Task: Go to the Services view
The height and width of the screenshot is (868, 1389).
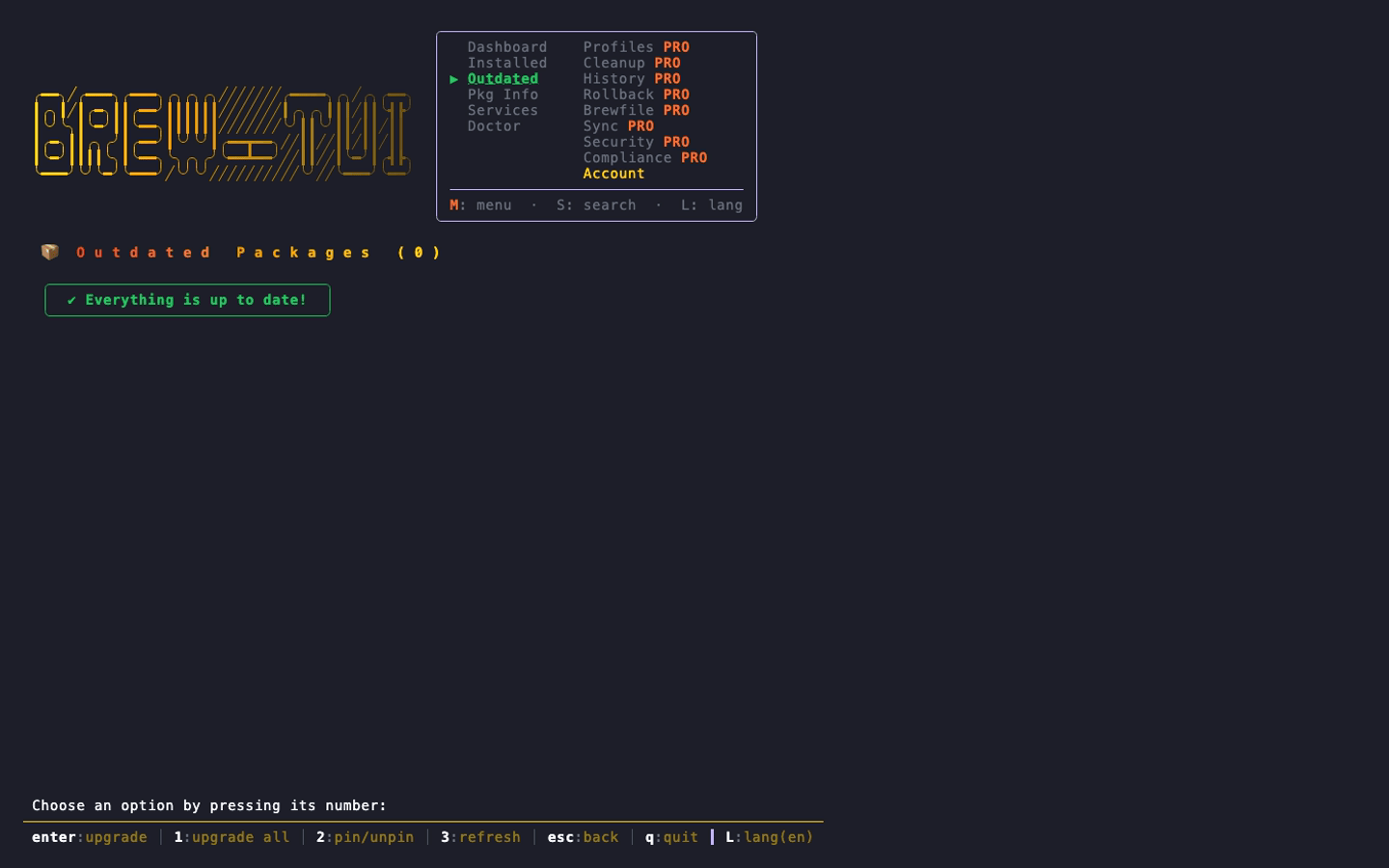Action: [503, 110]
